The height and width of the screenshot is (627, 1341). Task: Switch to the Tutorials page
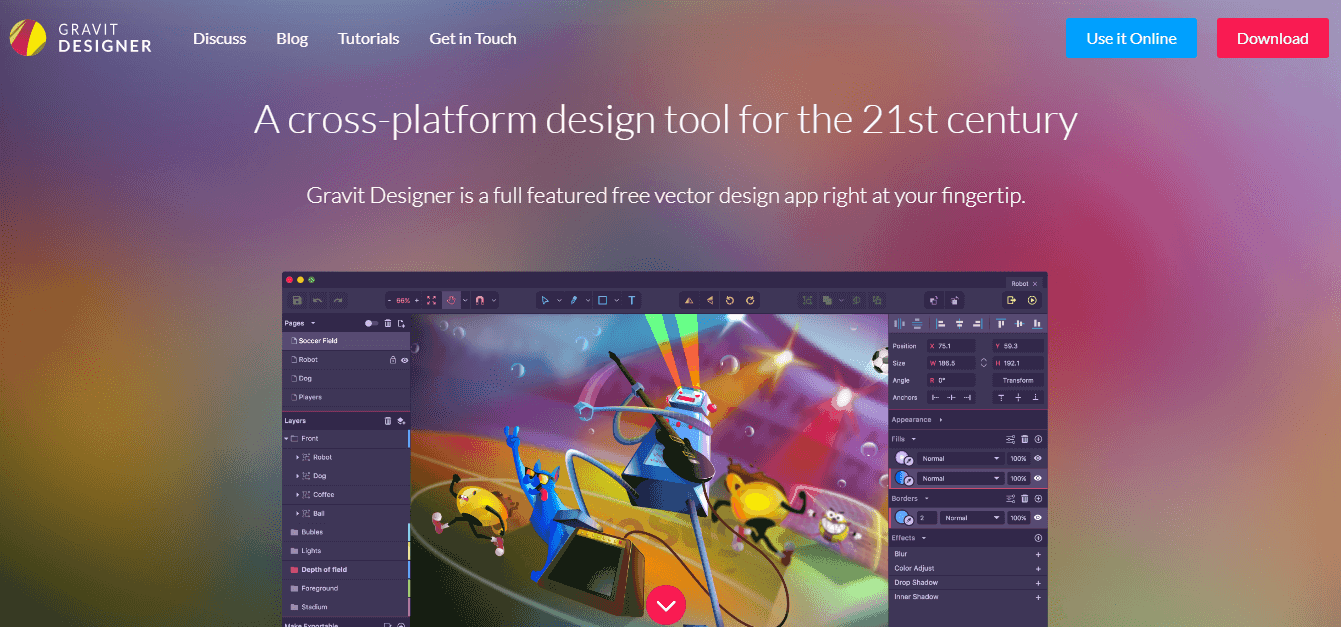click(x=368, y=38)
